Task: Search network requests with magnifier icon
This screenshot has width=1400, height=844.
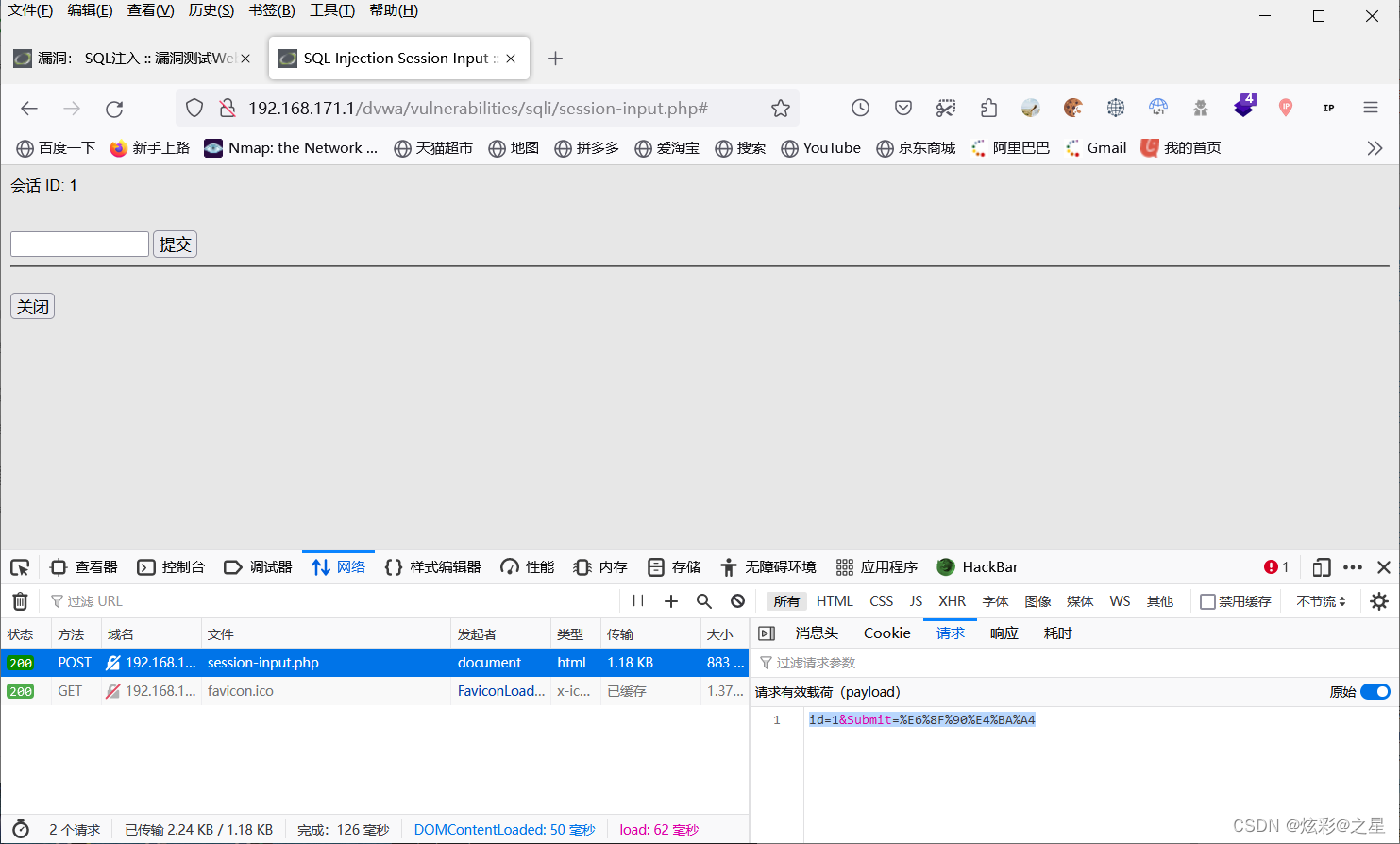Action: [x=704, y=601]
